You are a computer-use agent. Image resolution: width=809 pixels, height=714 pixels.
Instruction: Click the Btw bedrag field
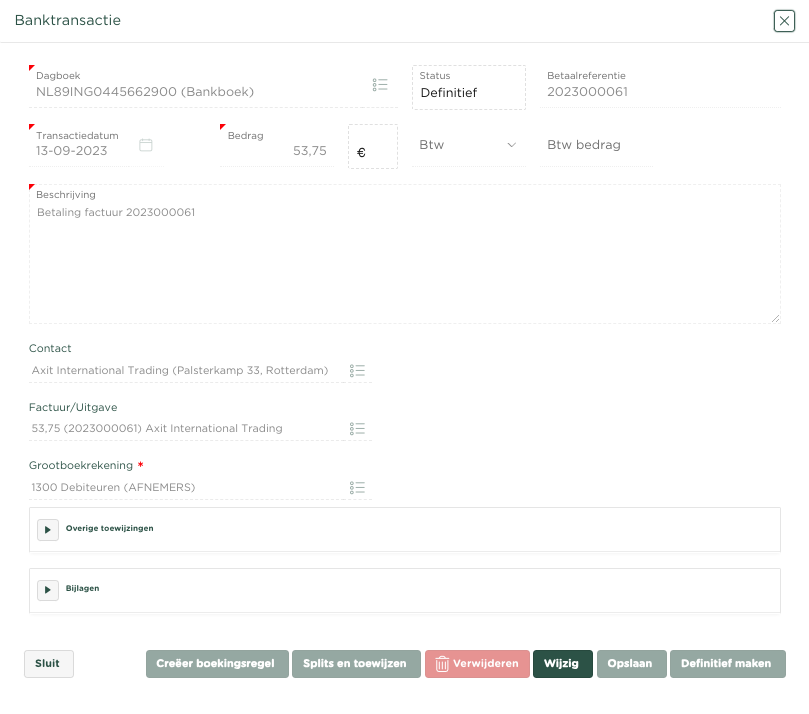596,145
